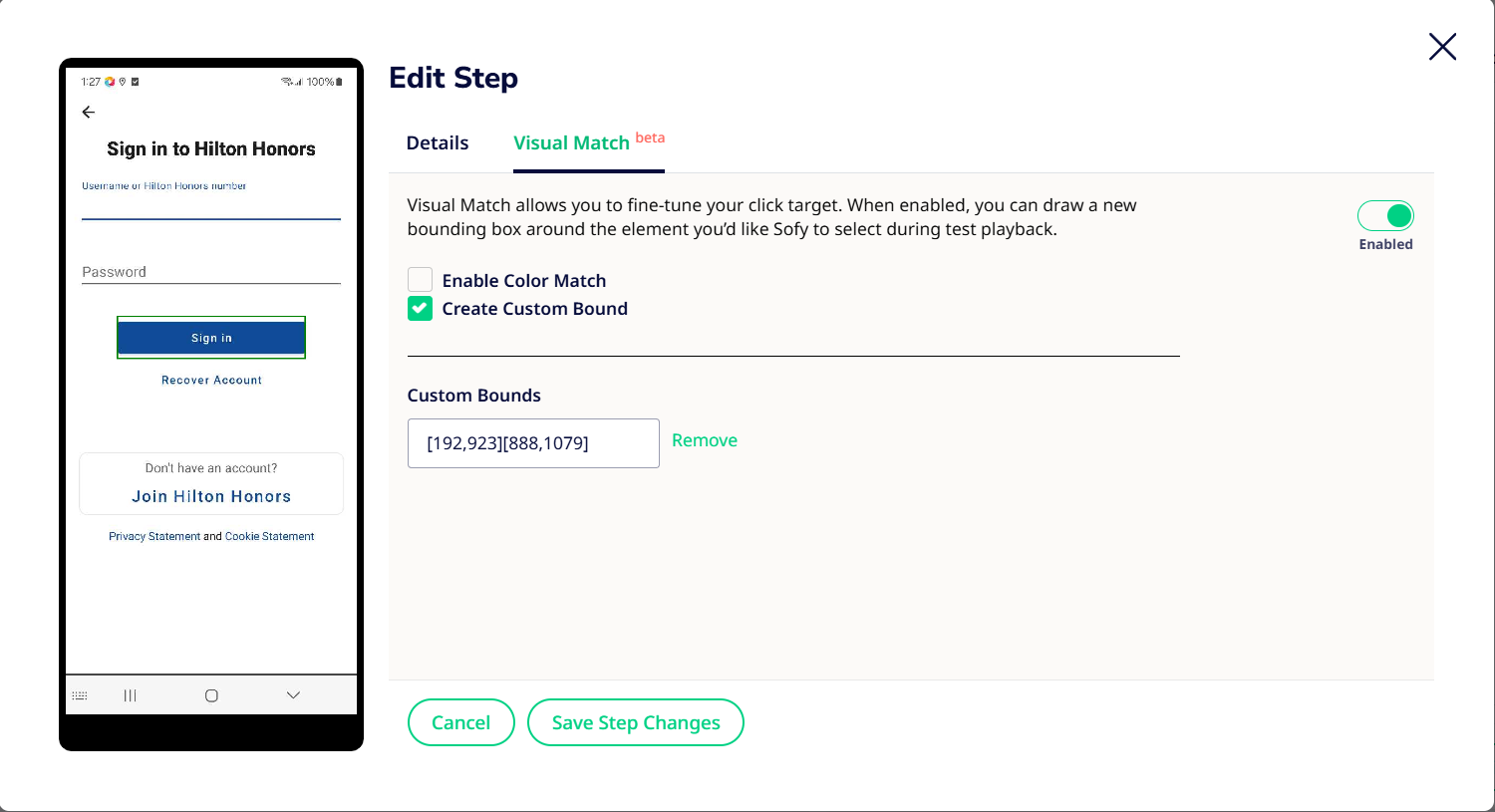Tap the keyboard icon in navigation bar

[x=80, y=695]
